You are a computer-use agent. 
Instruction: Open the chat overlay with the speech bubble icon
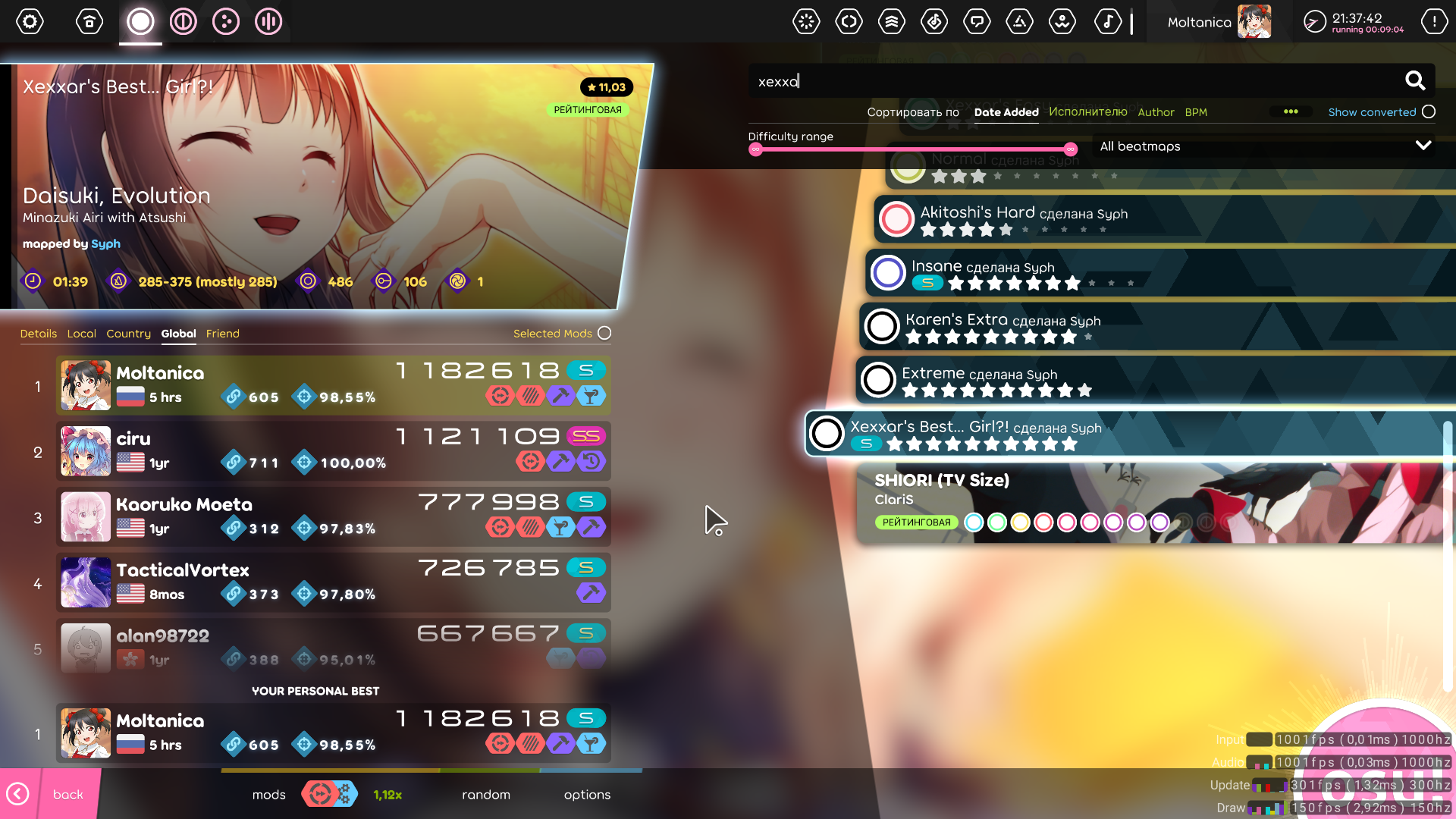pyautogui.click(x=977, y=21)
